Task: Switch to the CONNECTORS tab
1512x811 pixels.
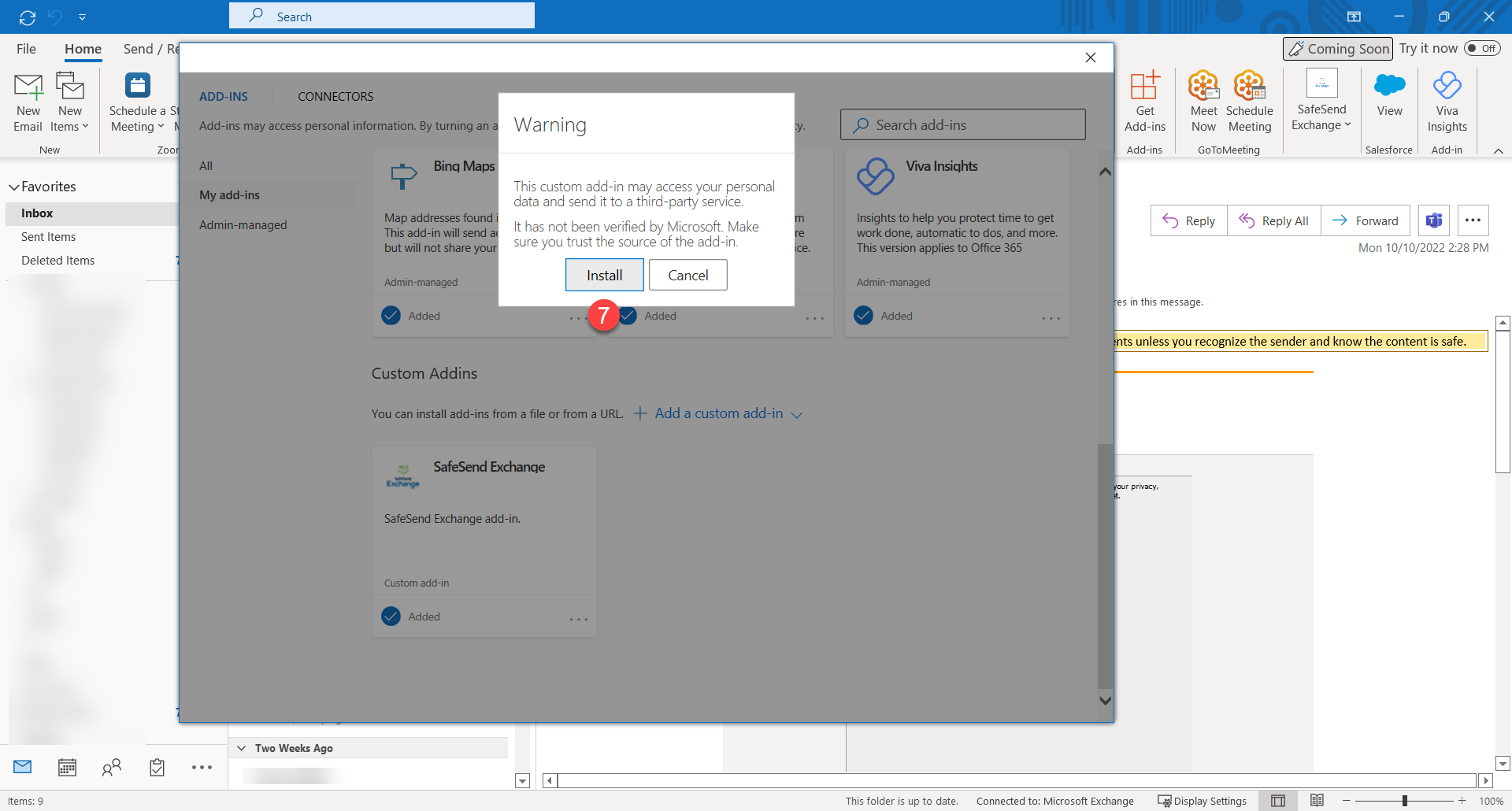Action: [x=335, y=96]
